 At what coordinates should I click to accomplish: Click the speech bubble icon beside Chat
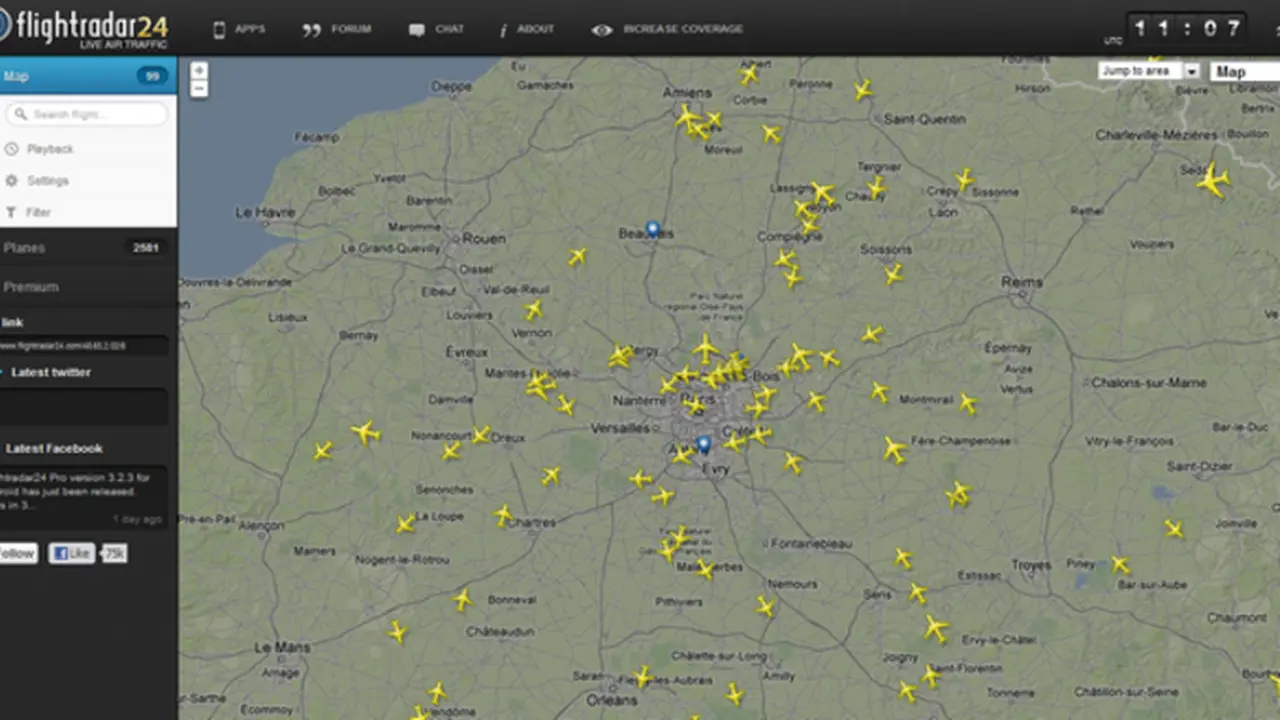pyautogui.click(x=416, y=31)
